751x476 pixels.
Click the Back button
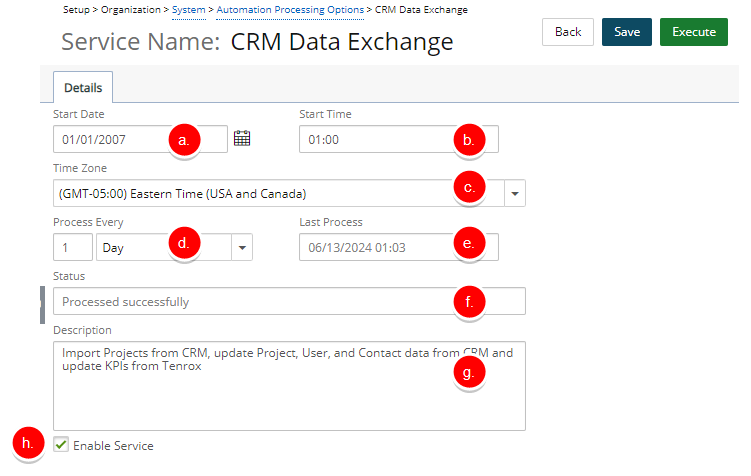pyautogui.click(x=568, y=32)
